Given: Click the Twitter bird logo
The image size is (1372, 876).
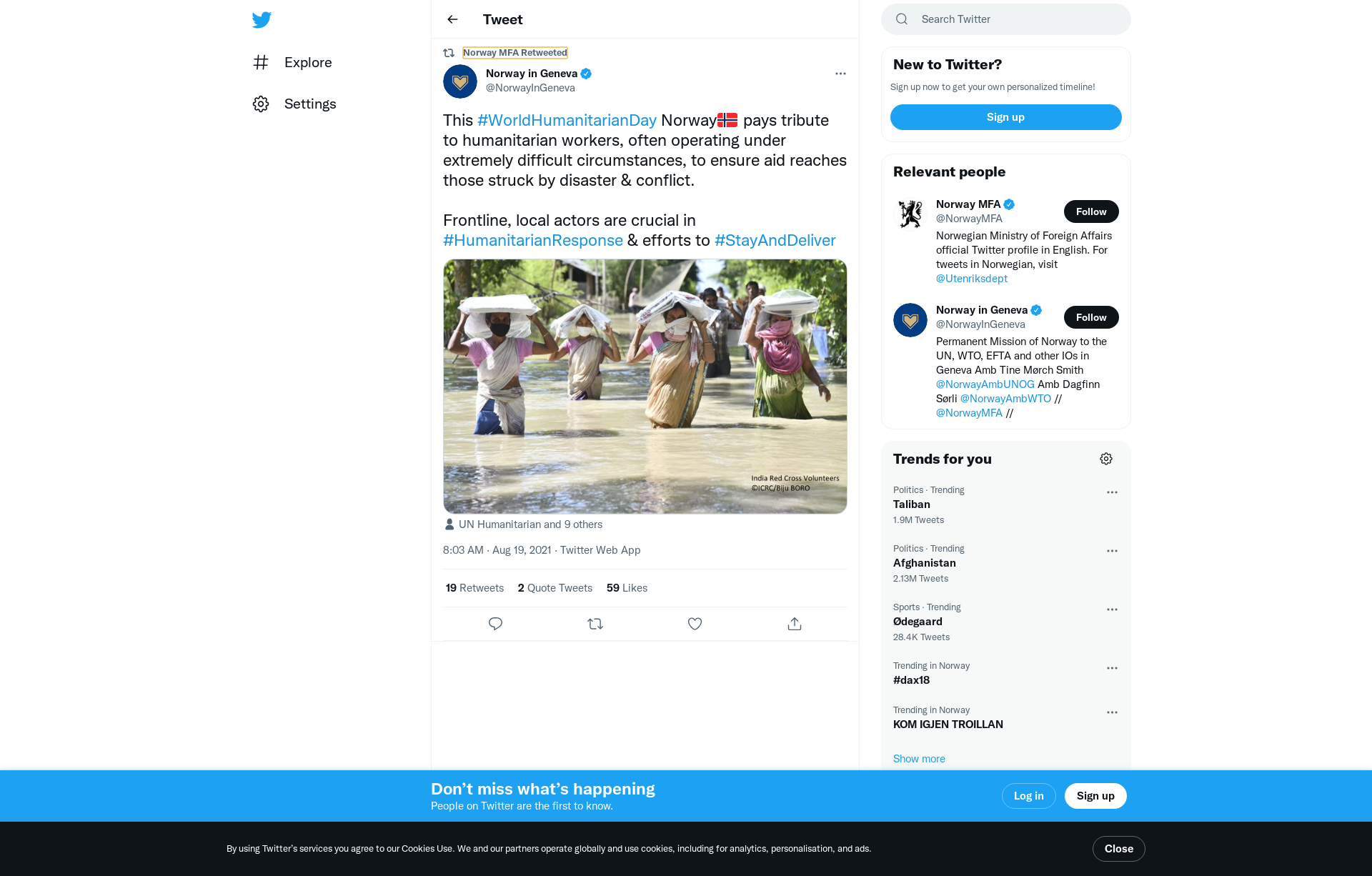Looking at the screenshot, I should click(262, 19).
